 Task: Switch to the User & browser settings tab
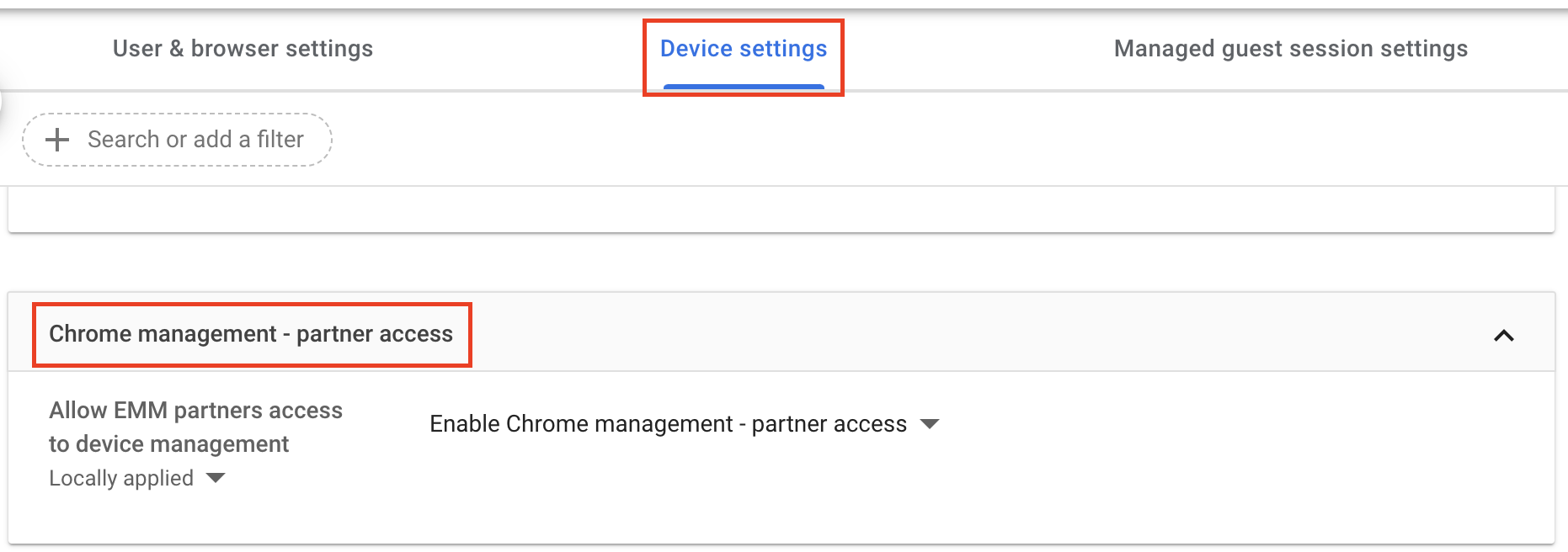242,48
